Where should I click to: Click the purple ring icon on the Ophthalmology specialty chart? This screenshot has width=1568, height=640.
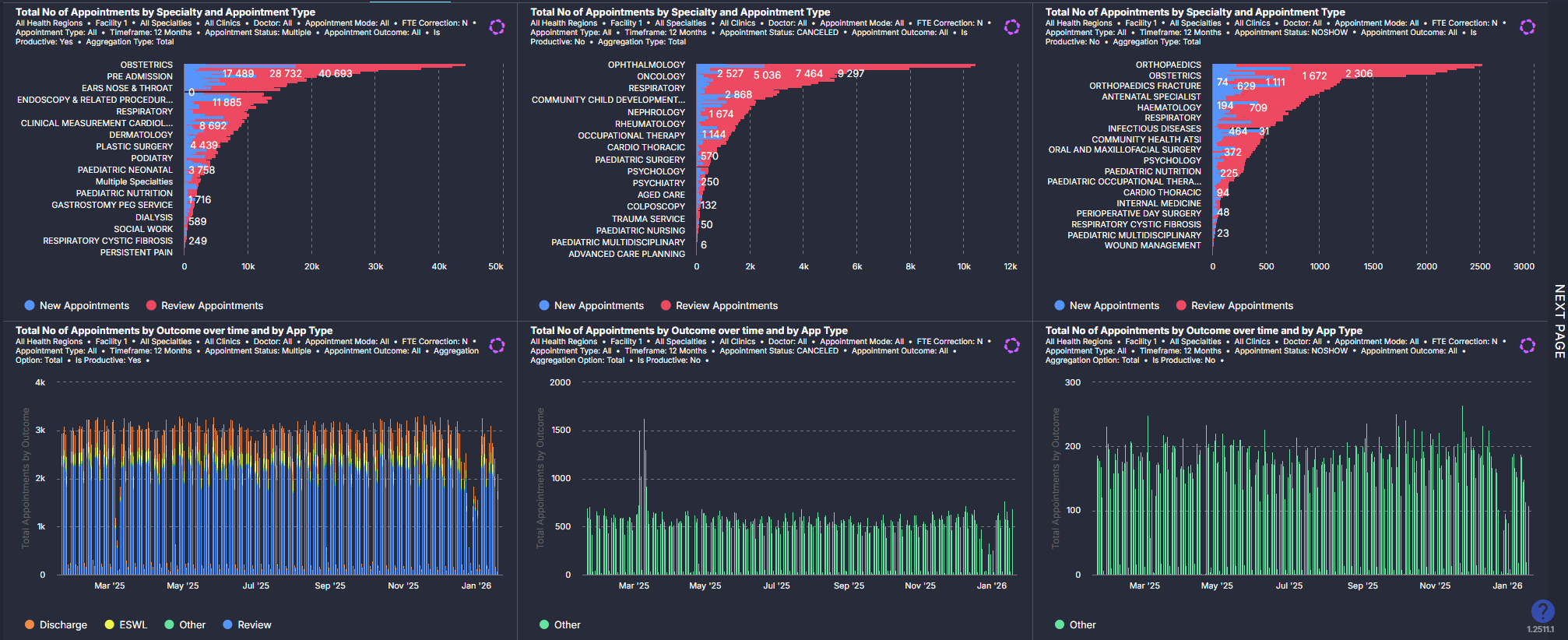[x=1011, y=27]
